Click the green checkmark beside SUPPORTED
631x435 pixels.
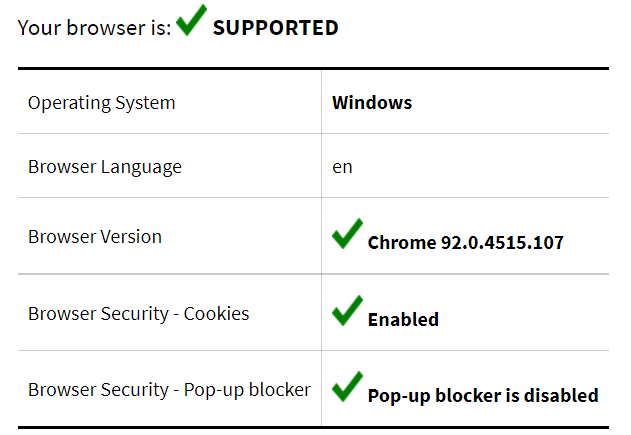pyautogui.click(x=191, y=20)
